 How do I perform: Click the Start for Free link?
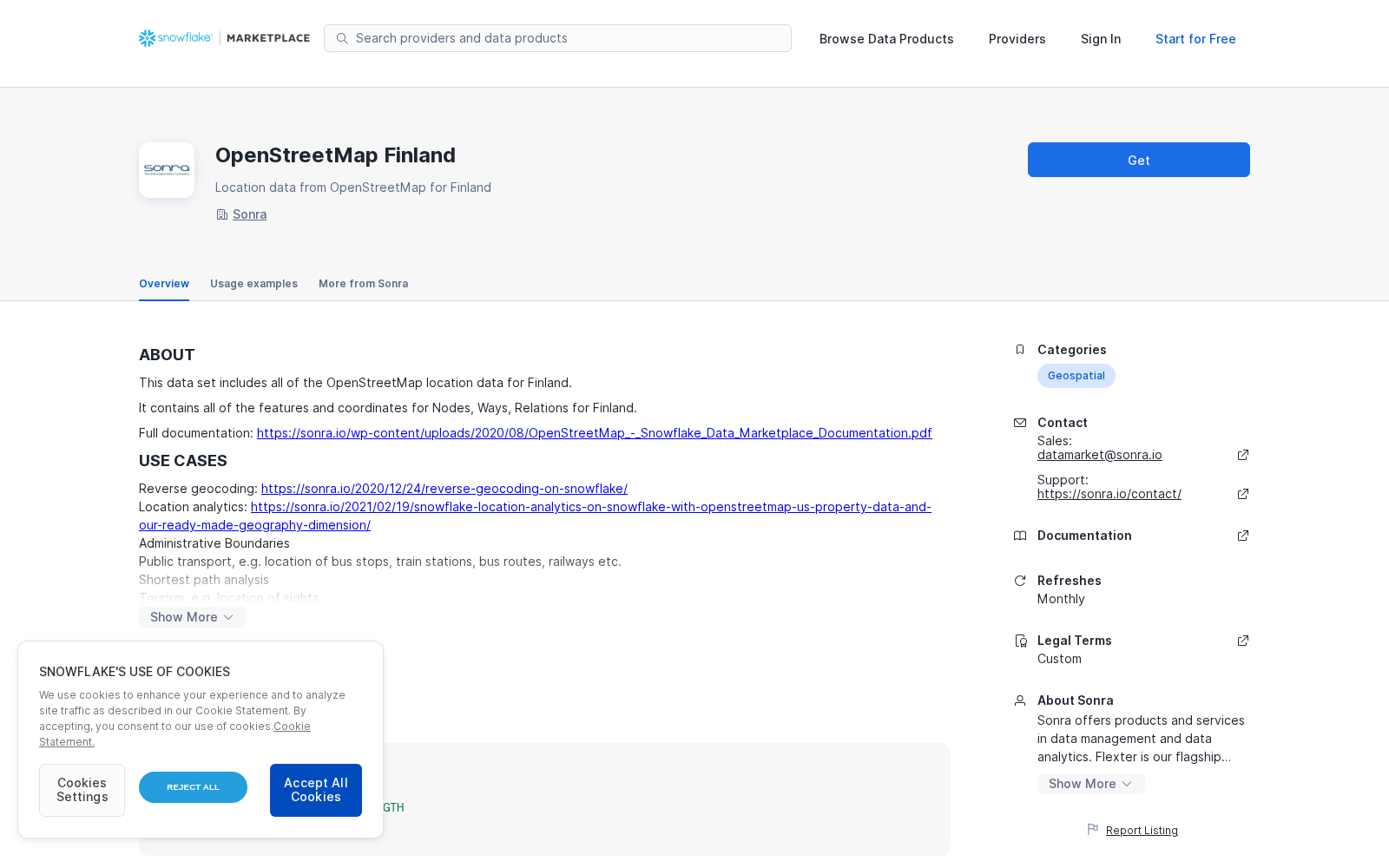(x=1195, y=39)
